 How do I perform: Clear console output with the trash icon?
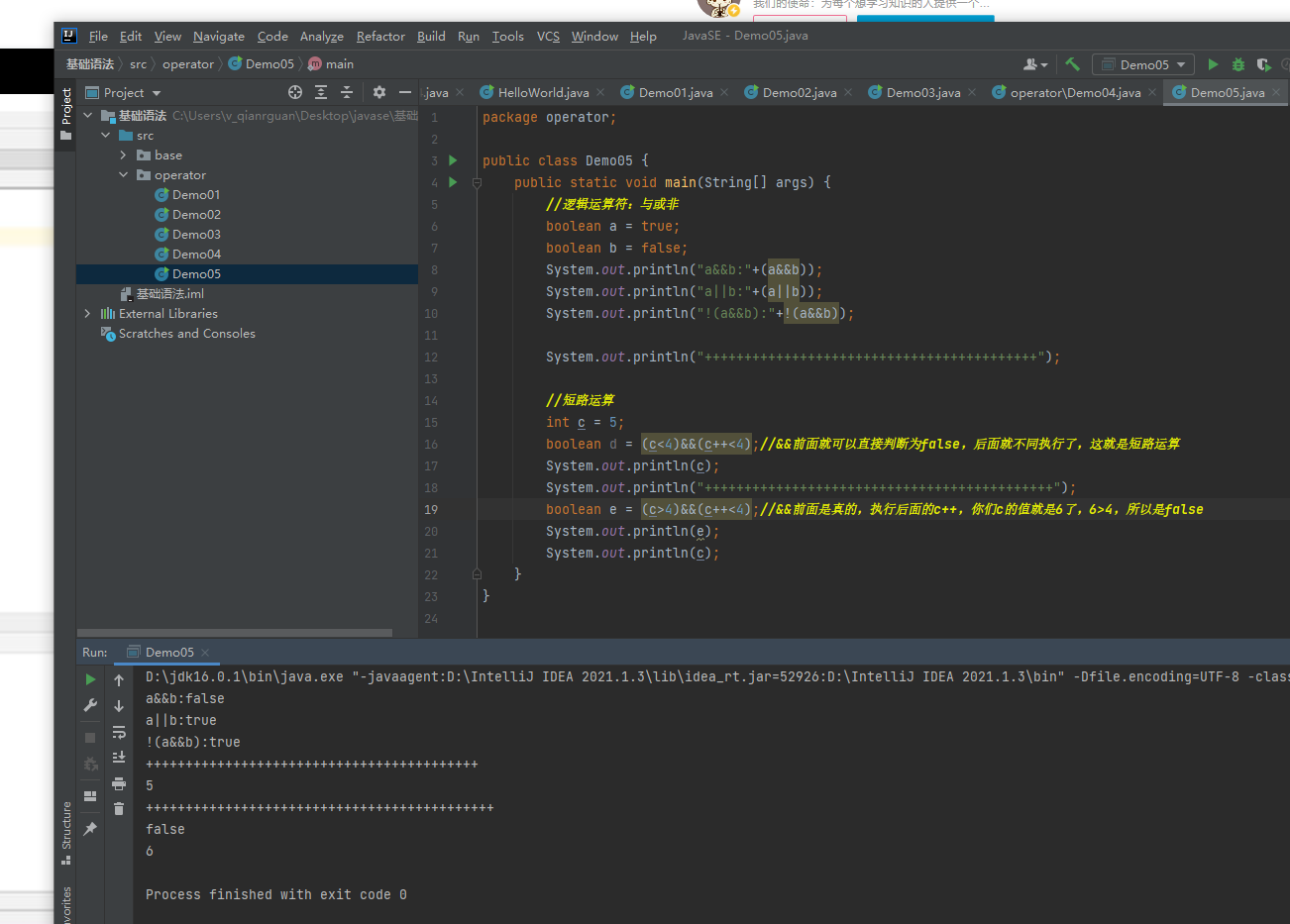[x=119, y=809]
